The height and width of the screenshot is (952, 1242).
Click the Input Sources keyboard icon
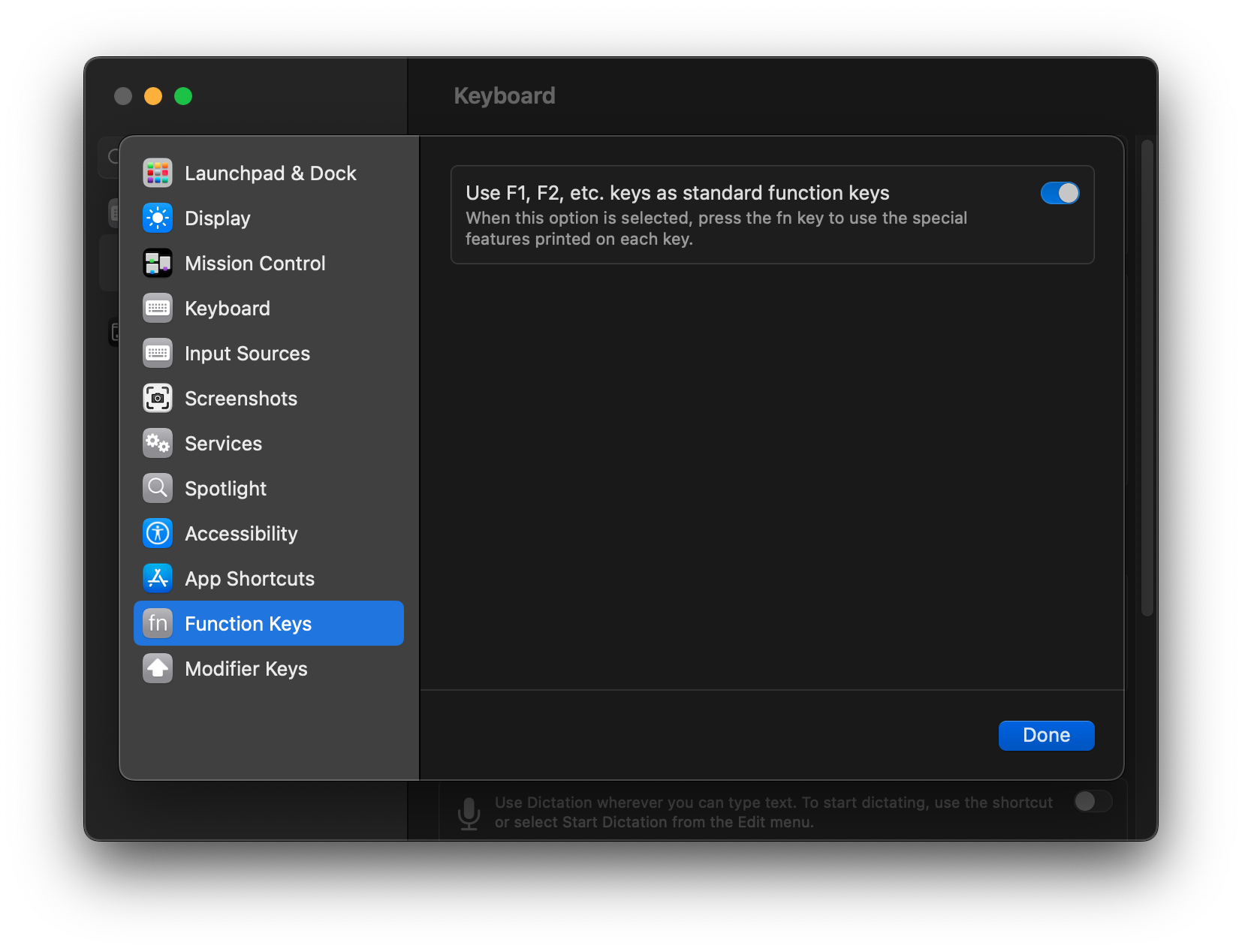point(158,354)
